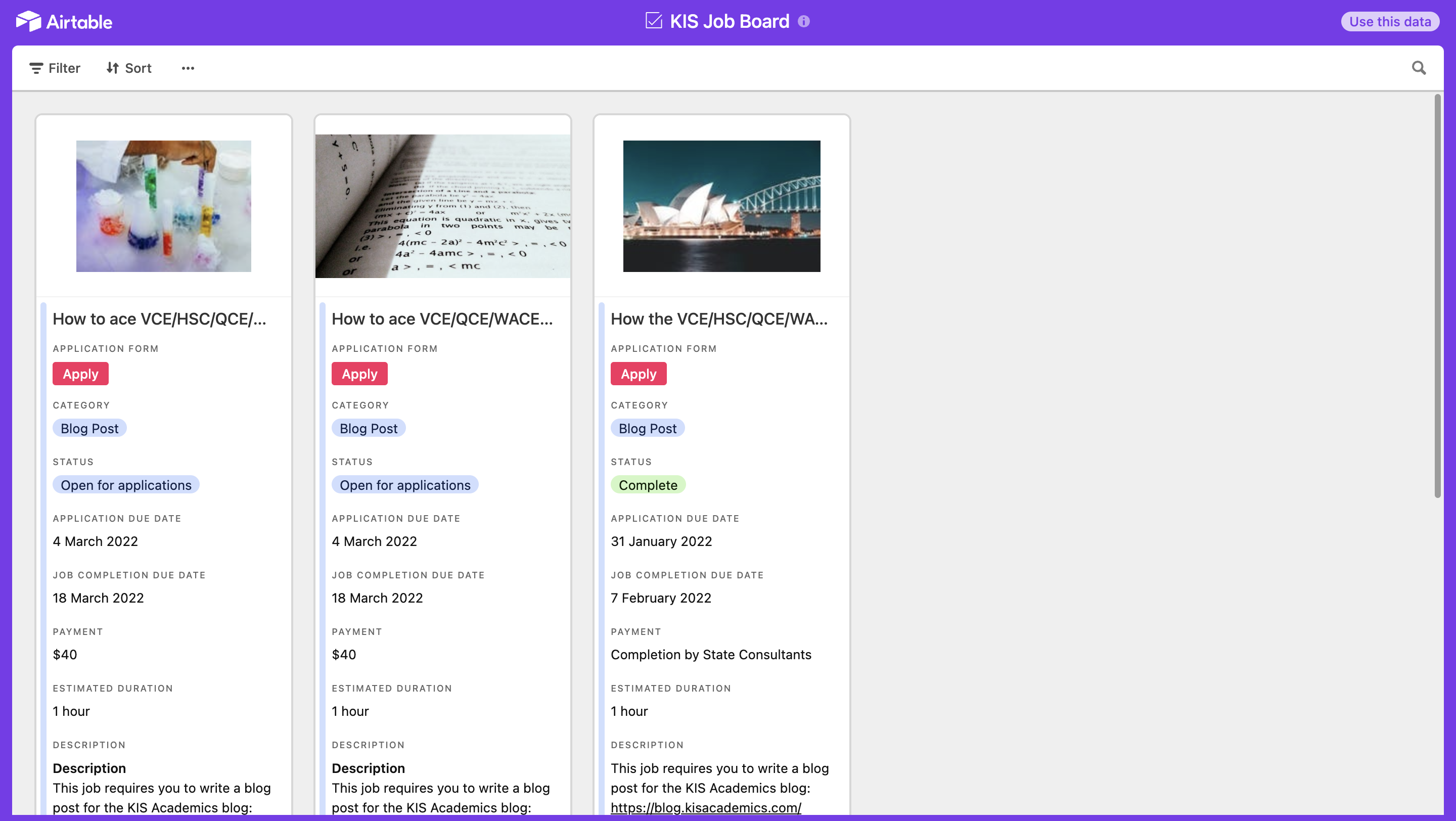1456x821 pixels.
Task: Click the info icon beside KIS Job Board
Action: [803, 21]
